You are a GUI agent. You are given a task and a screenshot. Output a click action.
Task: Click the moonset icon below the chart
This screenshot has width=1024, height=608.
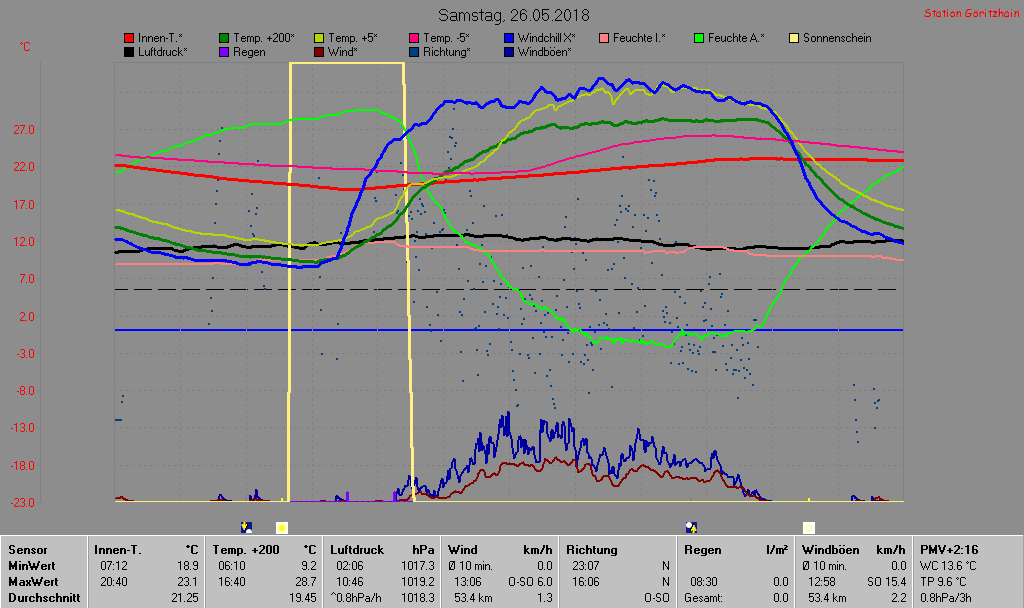[x=247, y=527]
